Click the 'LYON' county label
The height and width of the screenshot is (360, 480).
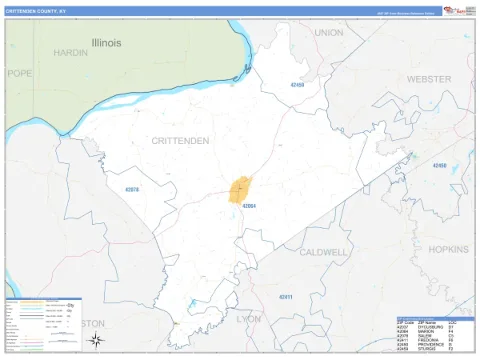(249, 319)
